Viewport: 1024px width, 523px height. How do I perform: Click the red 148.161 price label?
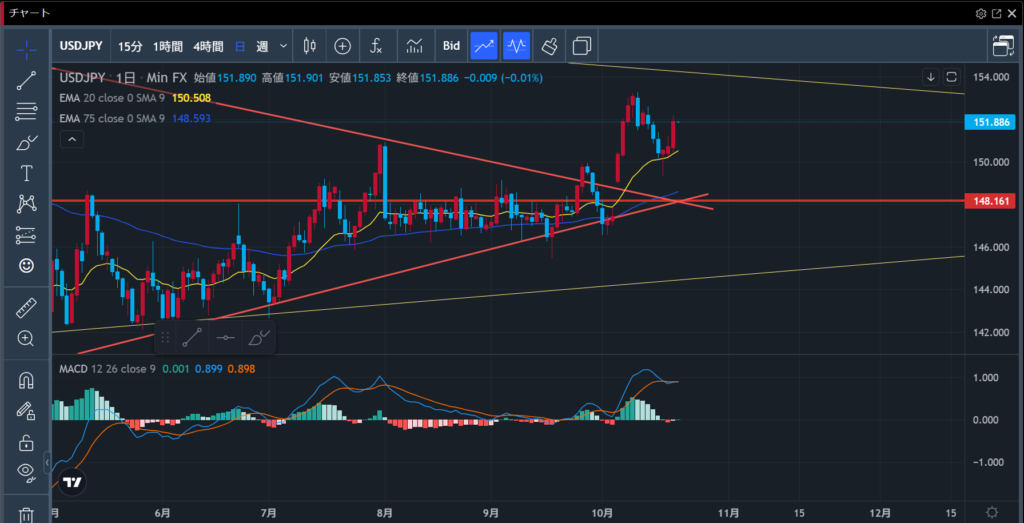(989, 201)
